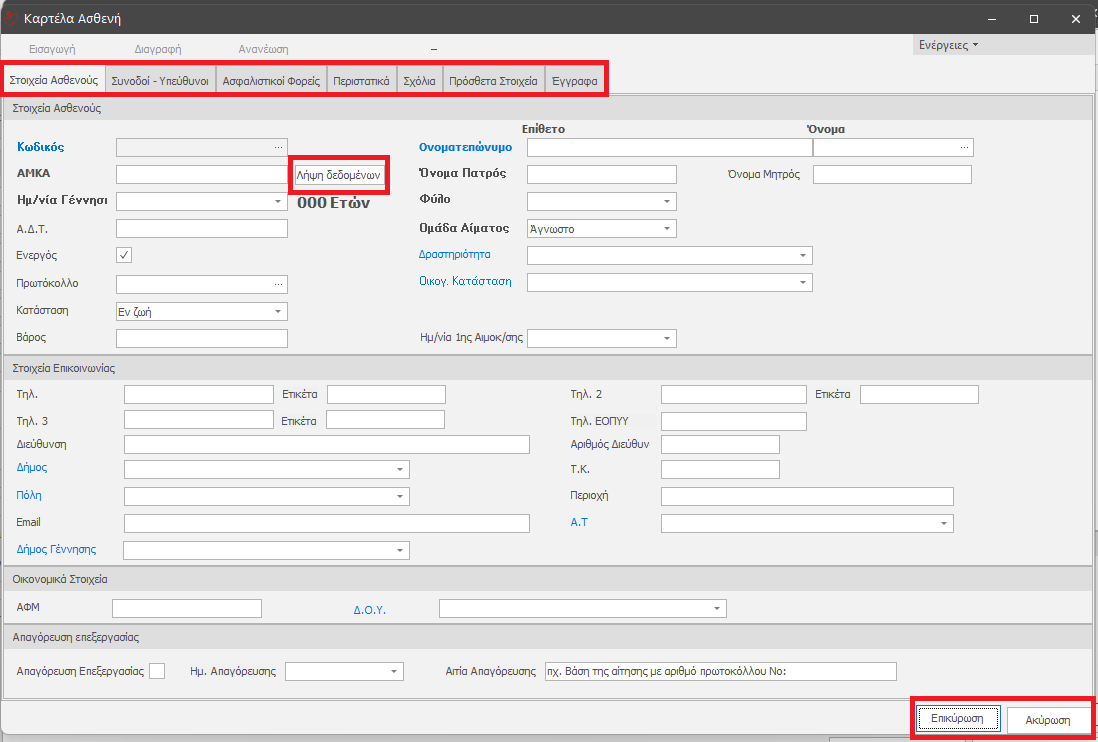The width and height of the screenshot is (1098, 742).
Task: Expand the Κατάσταση dropdown list
Action: click(278, 312)
